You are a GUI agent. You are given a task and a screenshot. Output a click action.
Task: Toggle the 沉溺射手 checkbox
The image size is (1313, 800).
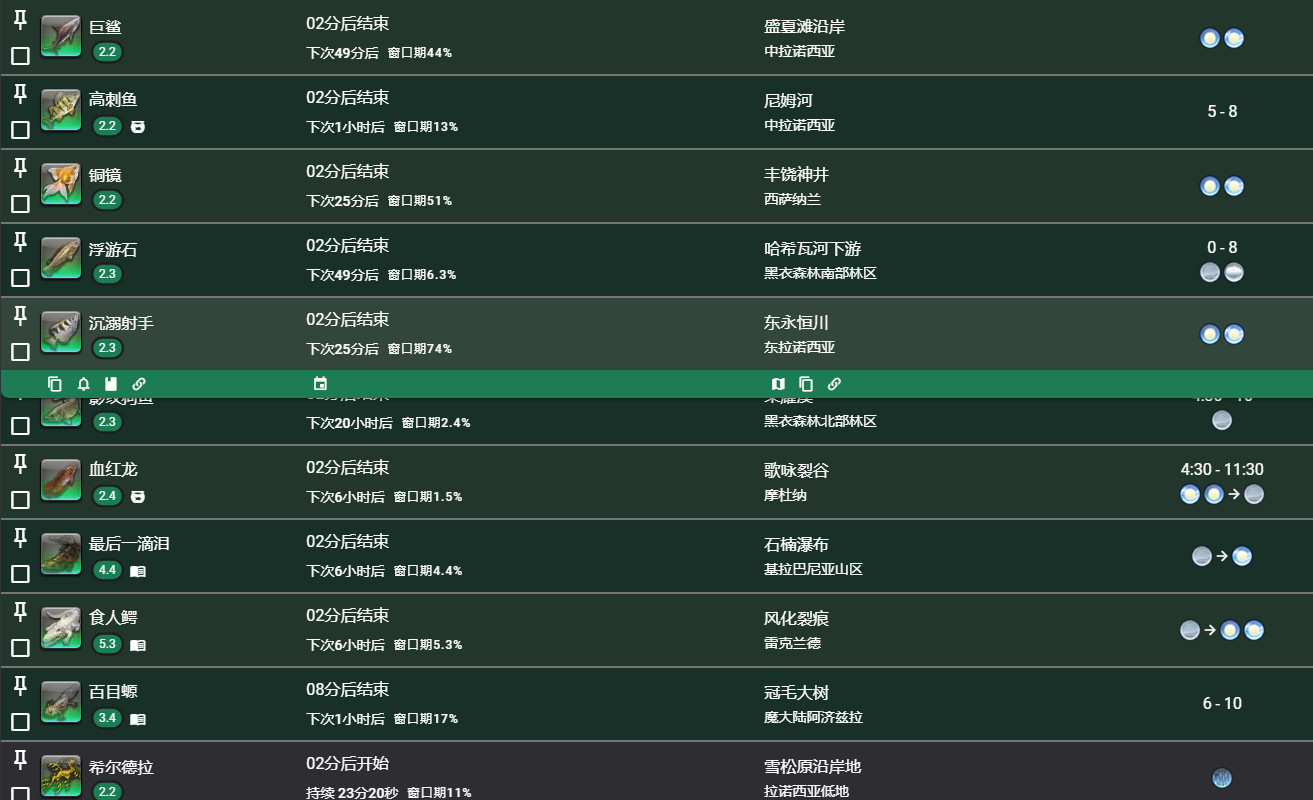click(x=20, y=352)
